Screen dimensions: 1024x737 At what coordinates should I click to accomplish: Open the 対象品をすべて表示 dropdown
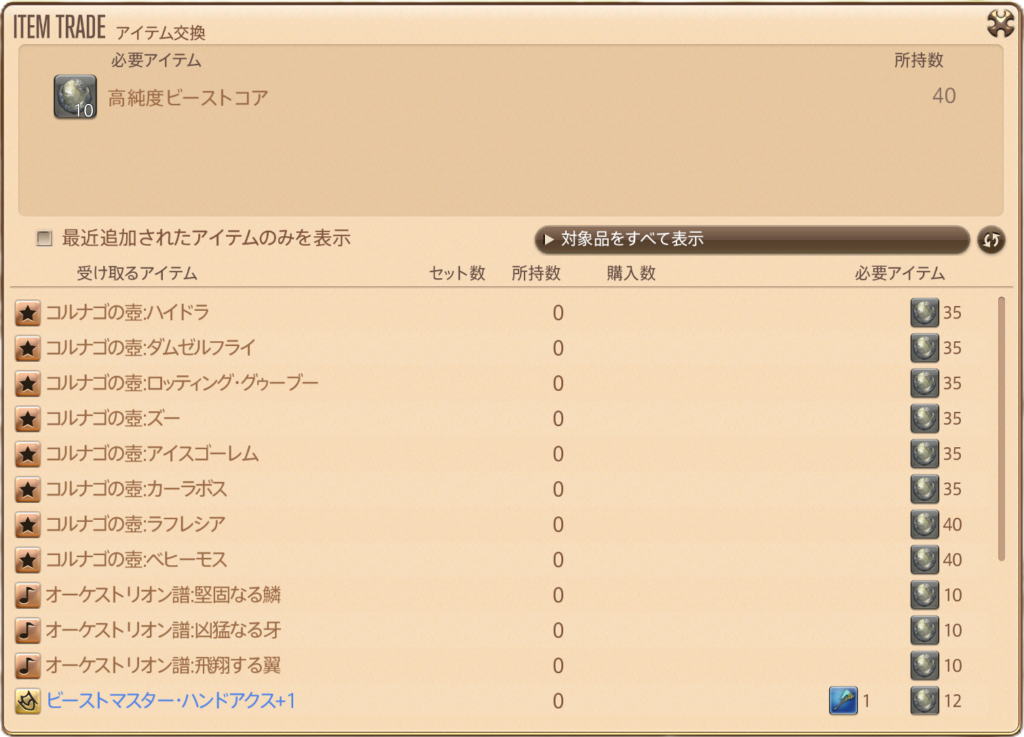tap(751, 240)
